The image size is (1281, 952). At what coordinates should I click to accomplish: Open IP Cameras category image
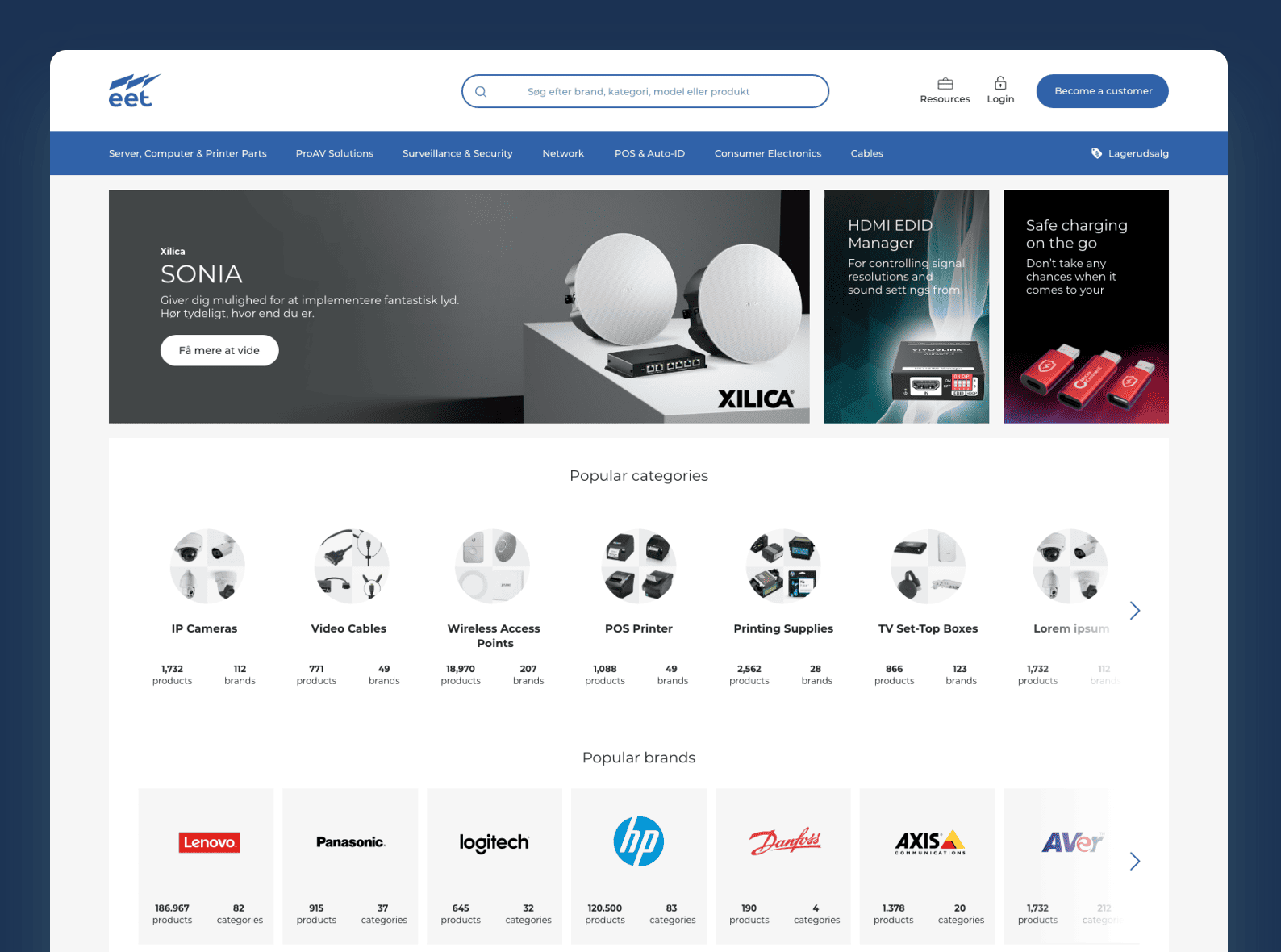[207, 566]
